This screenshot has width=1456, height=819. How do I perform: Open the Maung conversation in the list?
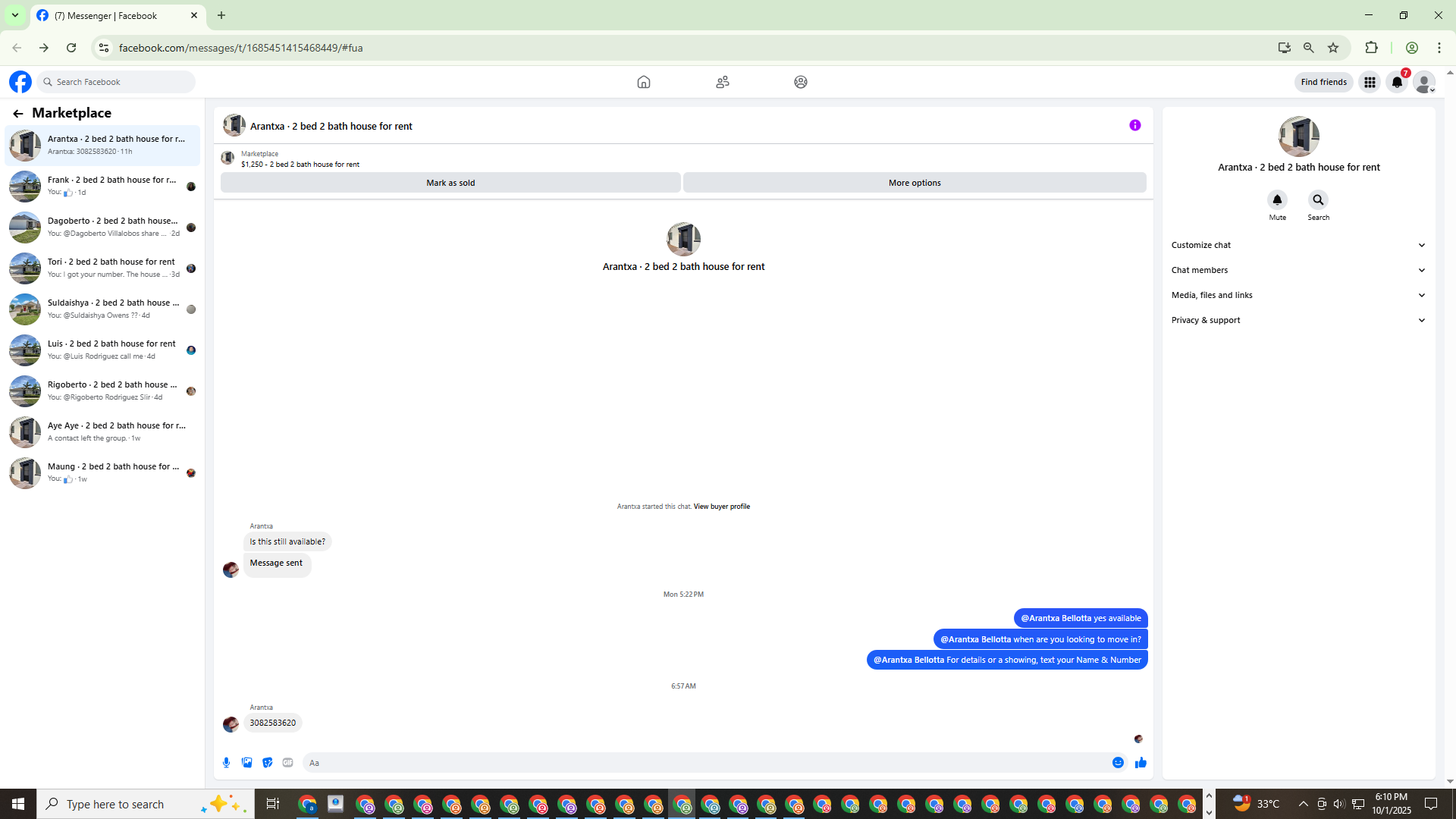(x=102, y=472)
